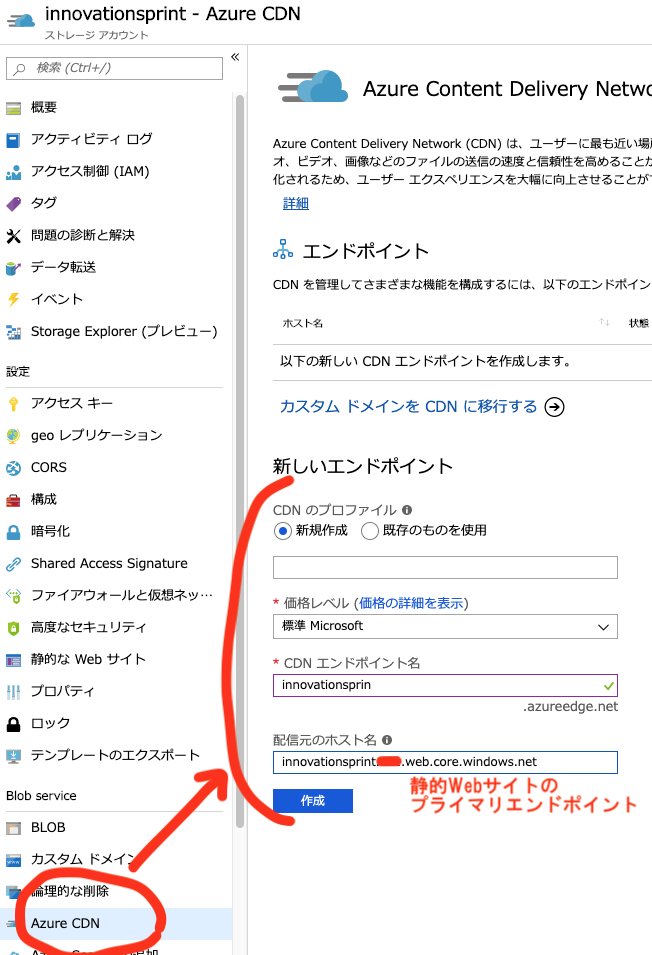Click the タグ tag icon

(13, 204)
